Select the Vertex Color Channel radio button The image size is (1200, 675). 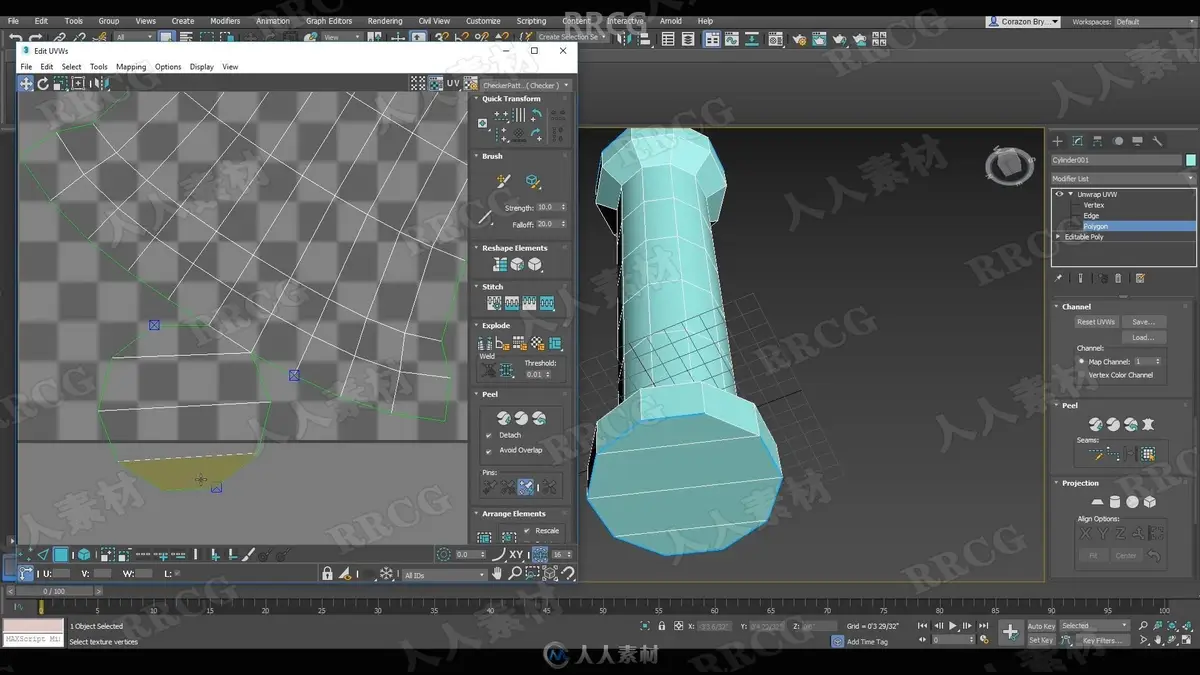[1082, 375]
